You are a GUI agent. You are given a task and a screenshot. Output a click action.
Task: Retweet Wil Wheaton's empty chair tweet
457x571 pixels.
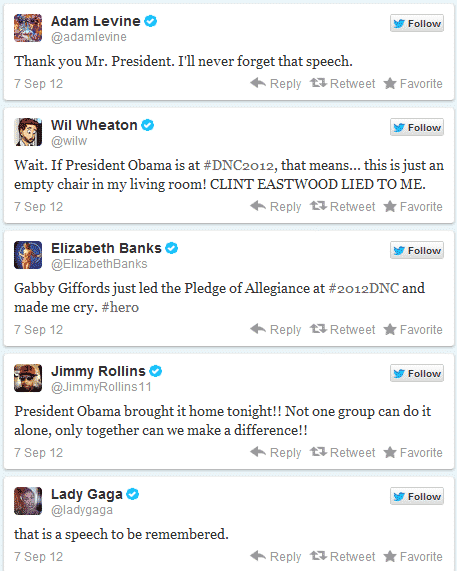[342, 206]
